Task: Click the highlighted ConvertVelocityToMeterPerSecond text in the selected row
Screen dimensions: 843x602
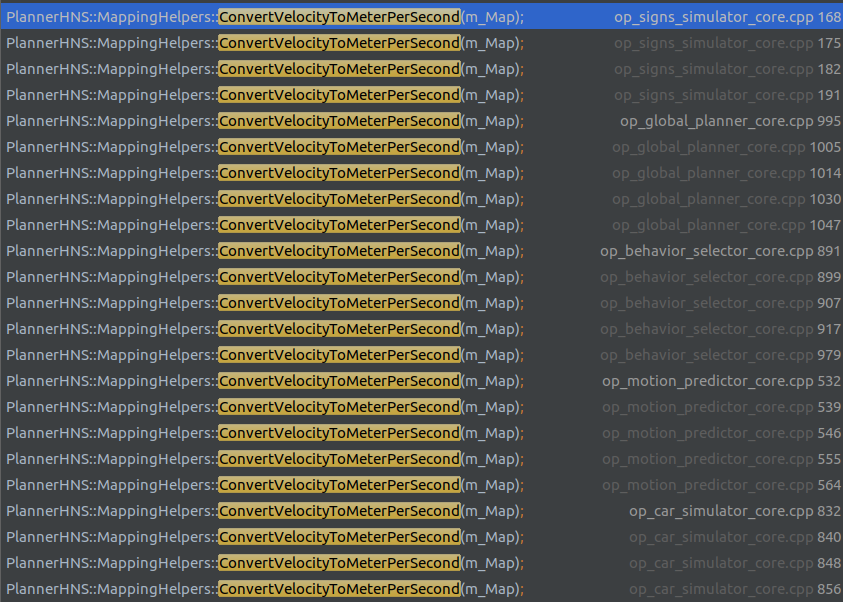Action: (338, 16)
